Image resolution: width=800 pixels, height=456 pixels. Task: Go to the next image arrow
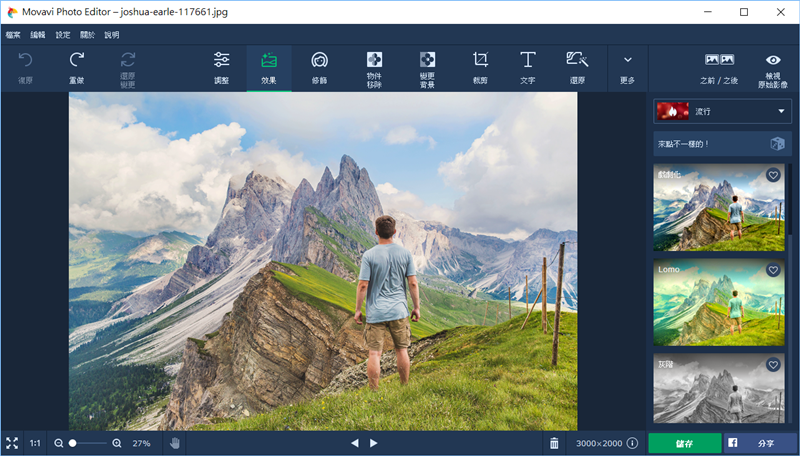[x=373, y=443]
